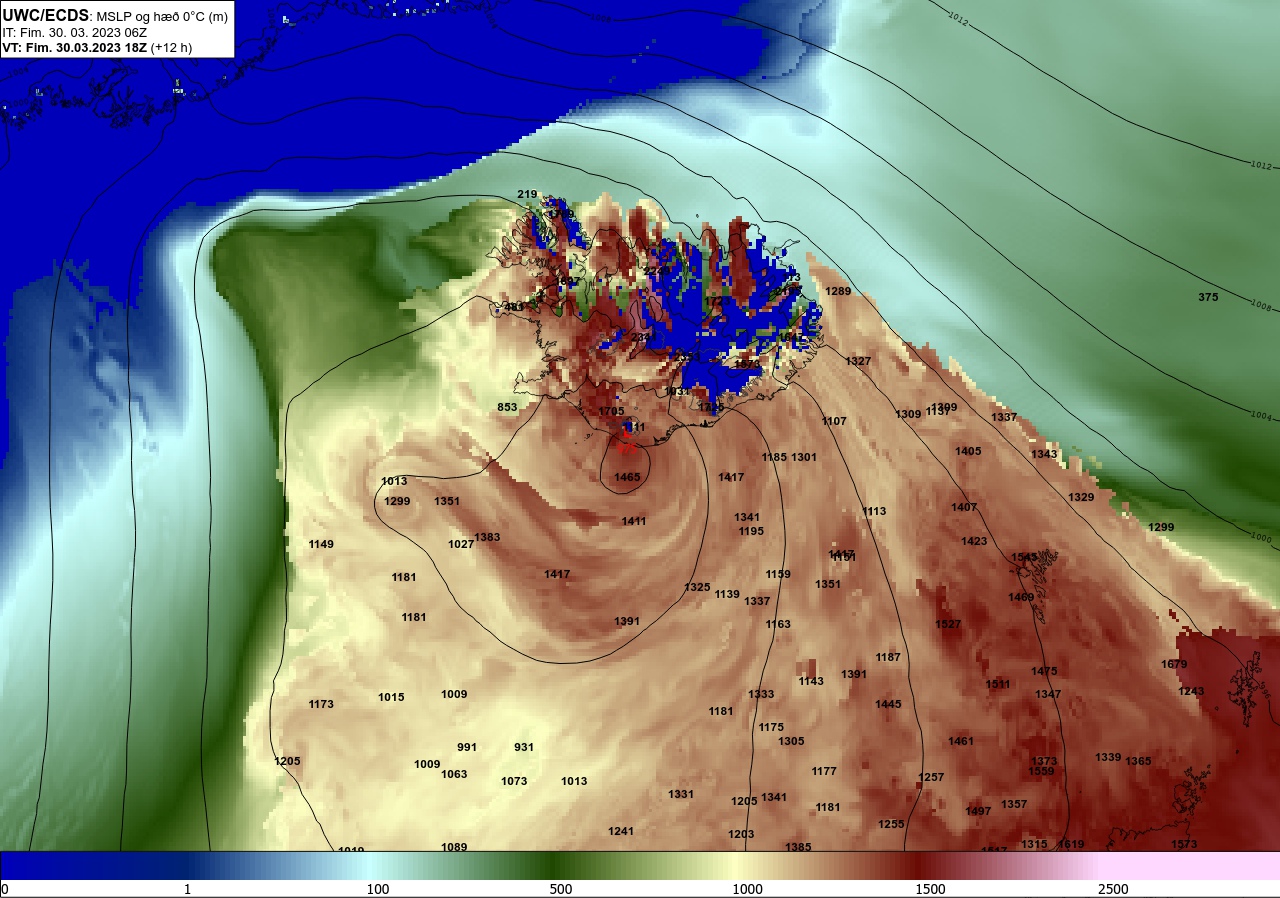The image size is (1280, 898).
Task: Click the 1407 height value
Action: pos(964,507)
